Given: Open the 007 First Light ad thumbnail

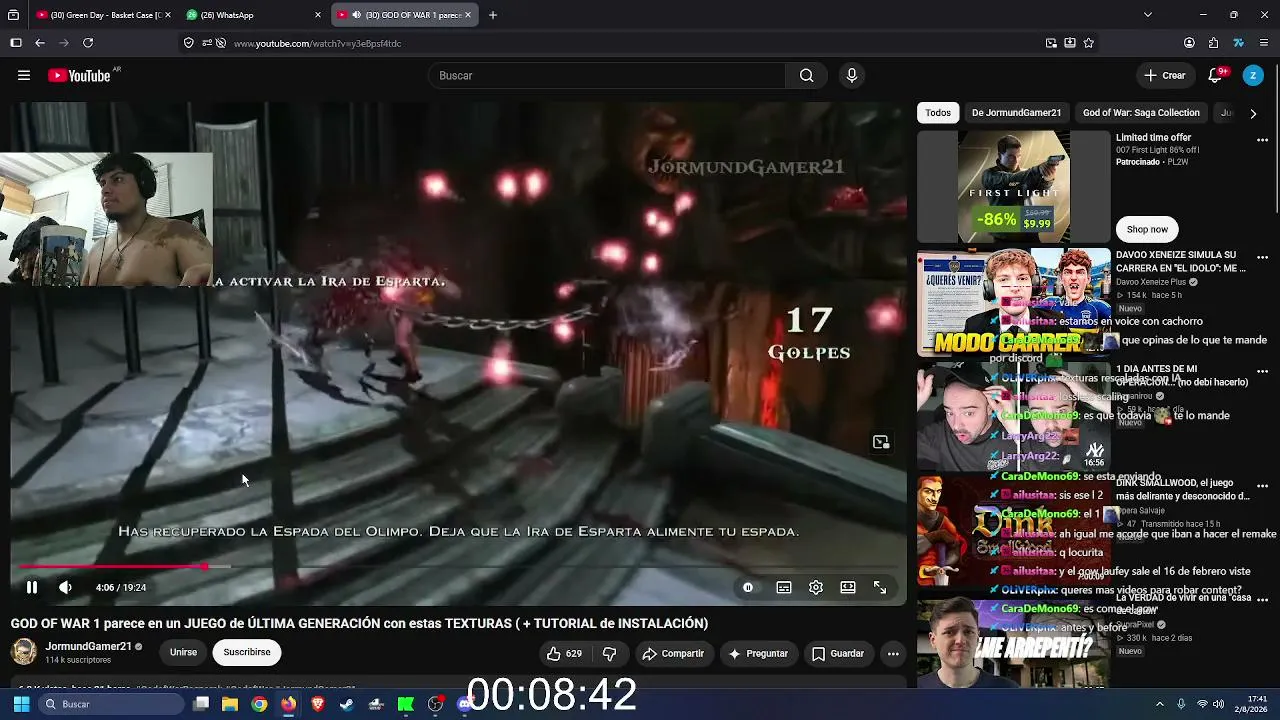Looking at the screenshot, I should (1014, 187).
